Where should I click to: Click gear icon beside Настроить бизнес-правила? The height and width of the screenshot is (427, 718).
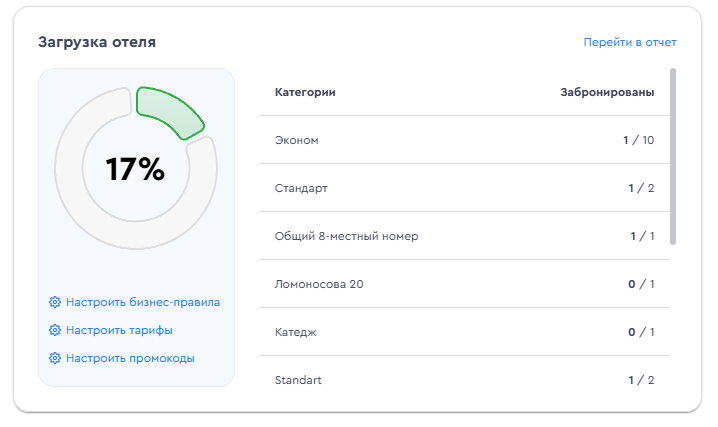pos(55,302)
